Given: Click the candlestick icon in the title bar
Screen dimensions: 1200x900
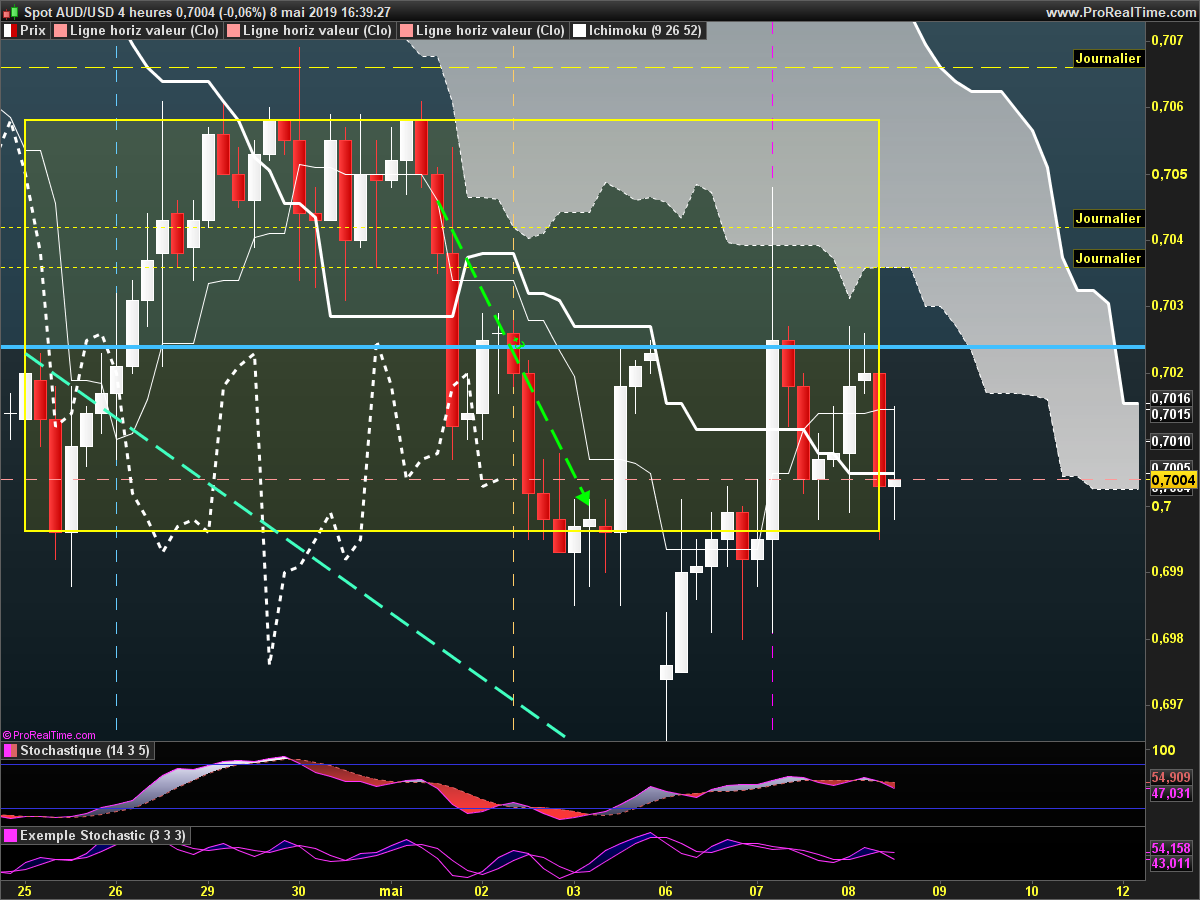Looking at the screenshot, I should [x=11, y=12].
